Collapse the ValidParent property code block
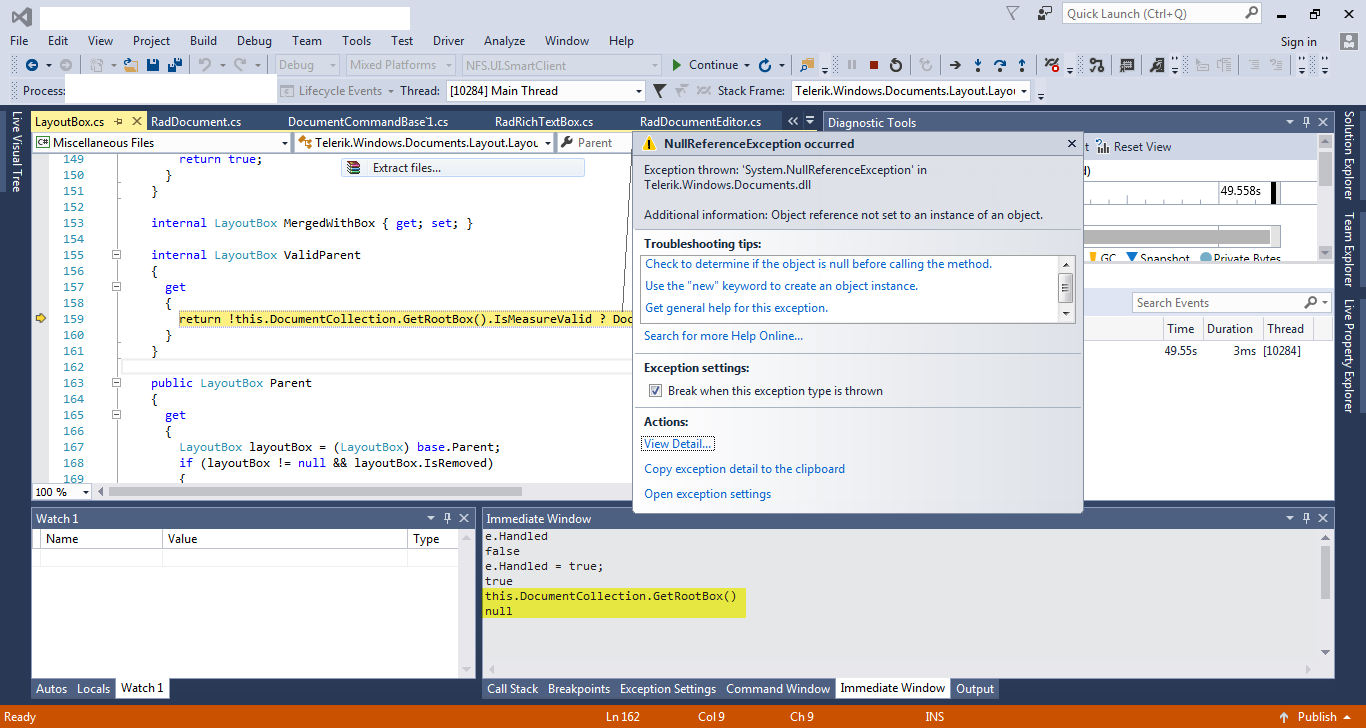The height and width of the screenshot is (728, 1366). 117,255
